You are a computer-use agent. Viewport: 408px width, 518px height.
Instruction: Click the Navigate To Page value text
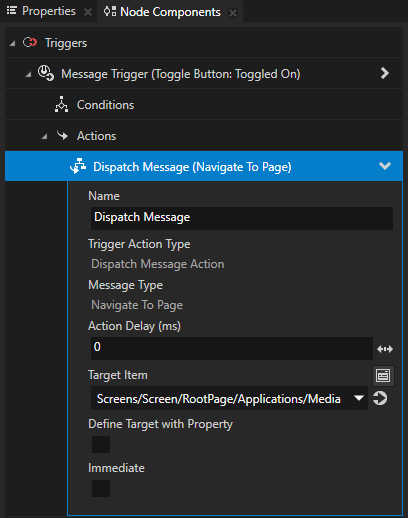click(137, 305)
